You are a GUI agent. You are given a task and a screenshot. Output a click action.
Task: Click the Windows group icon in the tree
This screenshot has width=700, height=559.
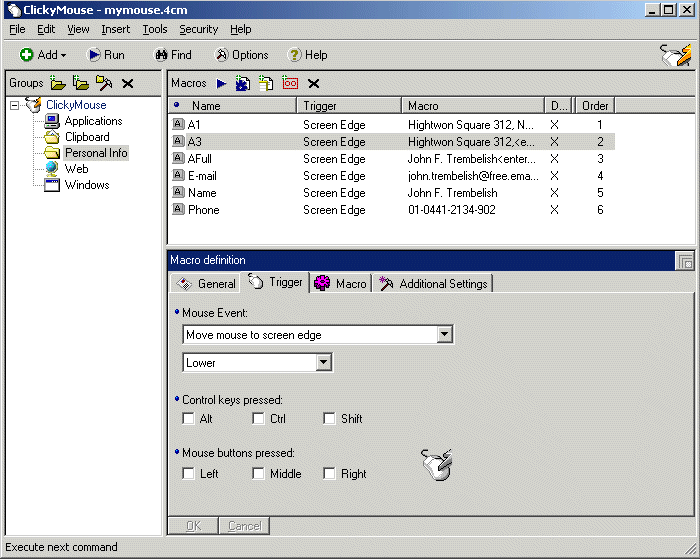(x=52, y=185)
